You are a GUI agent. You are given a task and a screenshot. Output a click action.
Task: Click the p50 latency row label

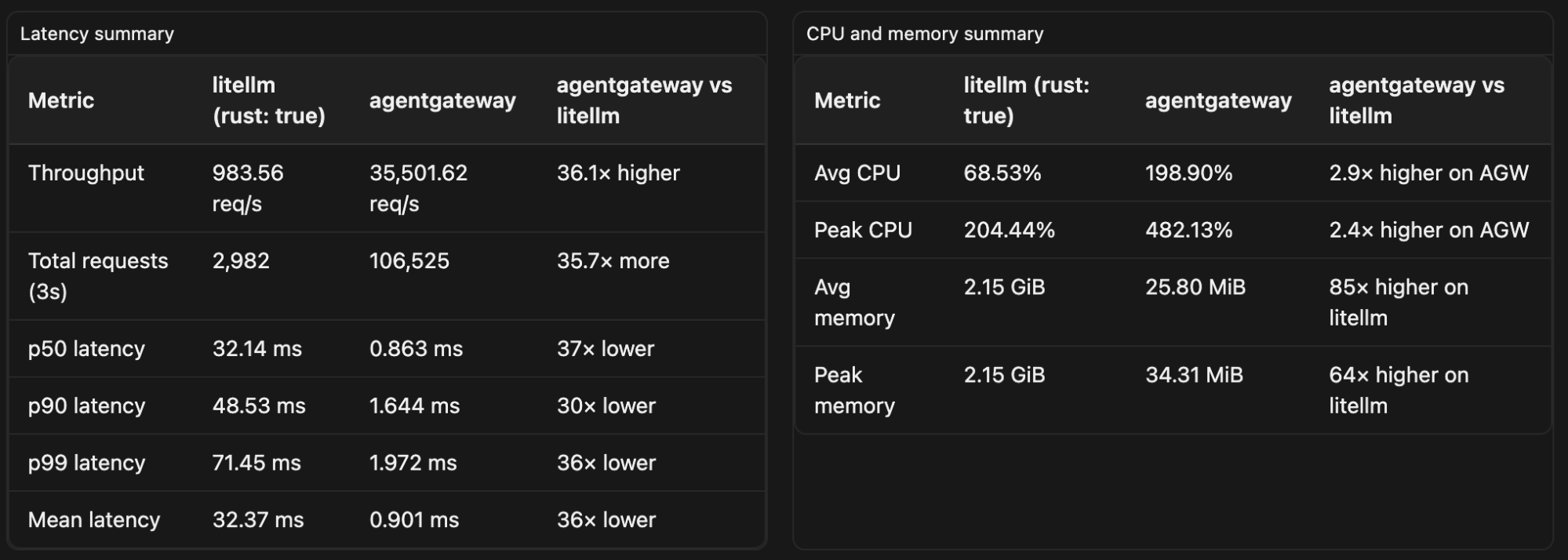[86, 348]
